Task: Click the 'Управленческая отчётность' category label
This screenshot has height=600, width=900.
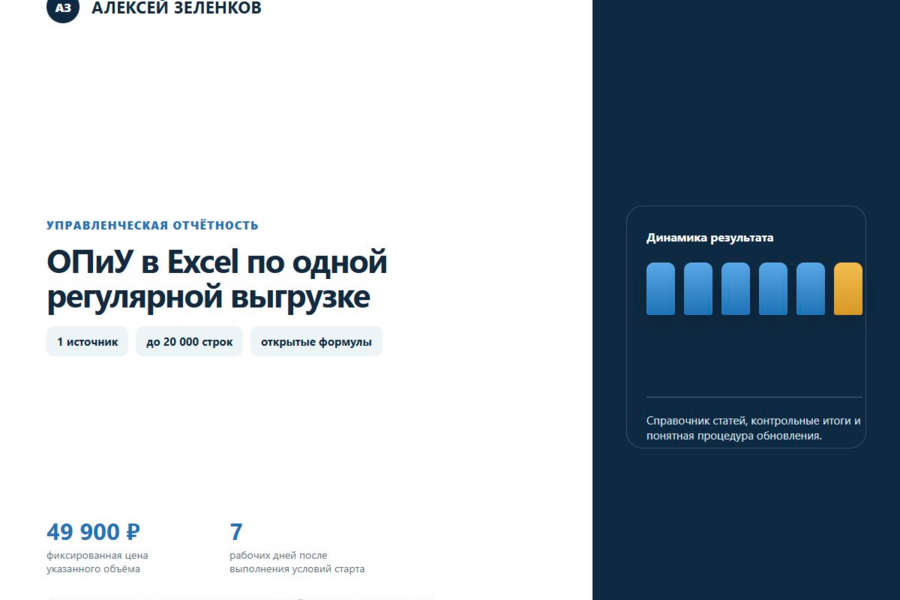Action: point(153,225)
